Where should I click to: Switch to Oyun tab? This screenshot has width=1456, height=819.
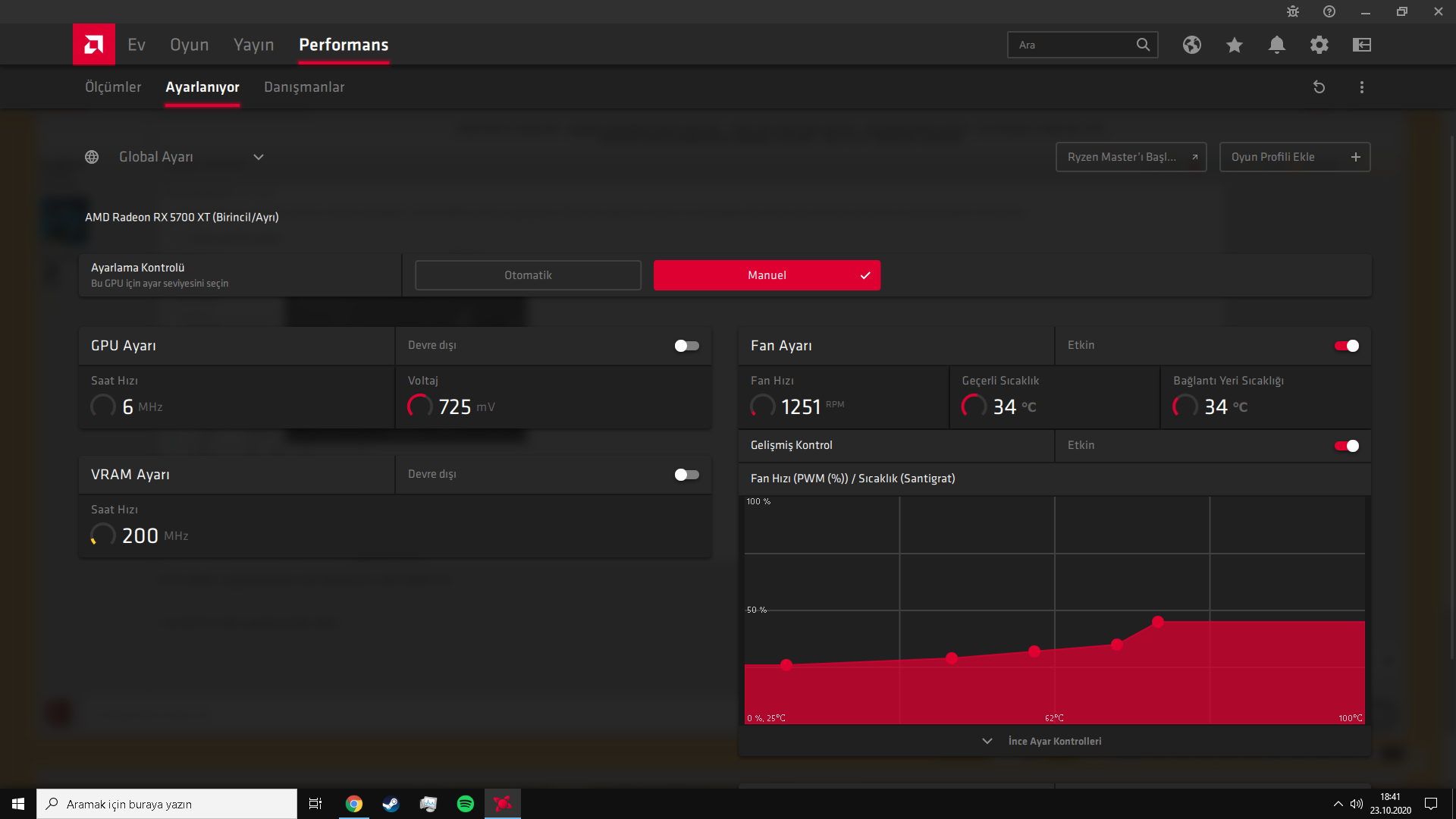pos(190,45)
